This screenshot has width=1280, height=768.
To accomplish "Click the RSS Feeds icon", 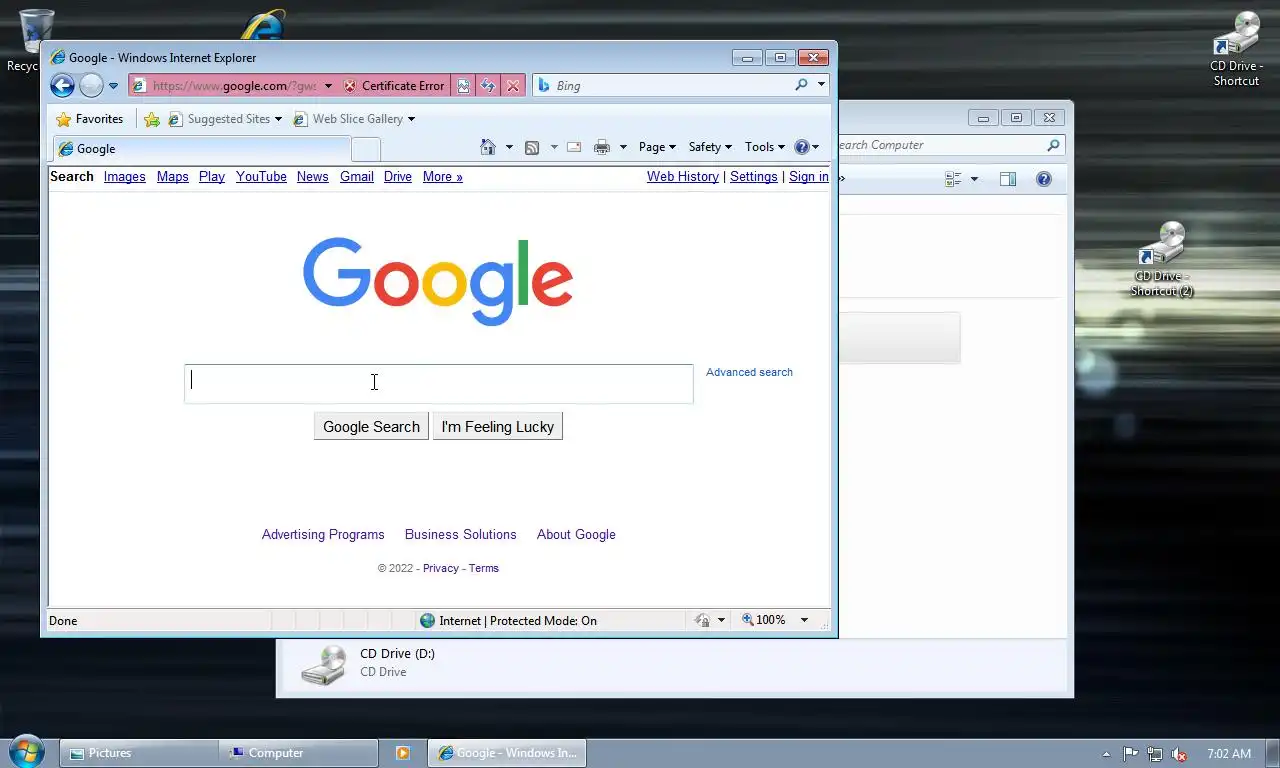I will point(532,147).
